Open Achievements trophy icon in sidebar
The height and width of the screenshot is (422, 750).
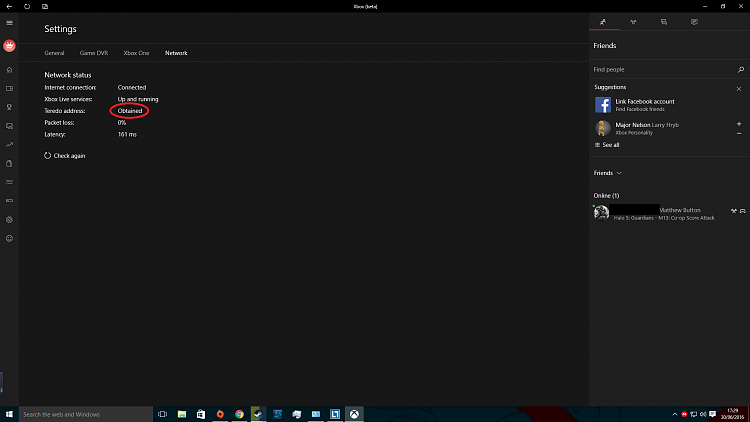[9, 107]
